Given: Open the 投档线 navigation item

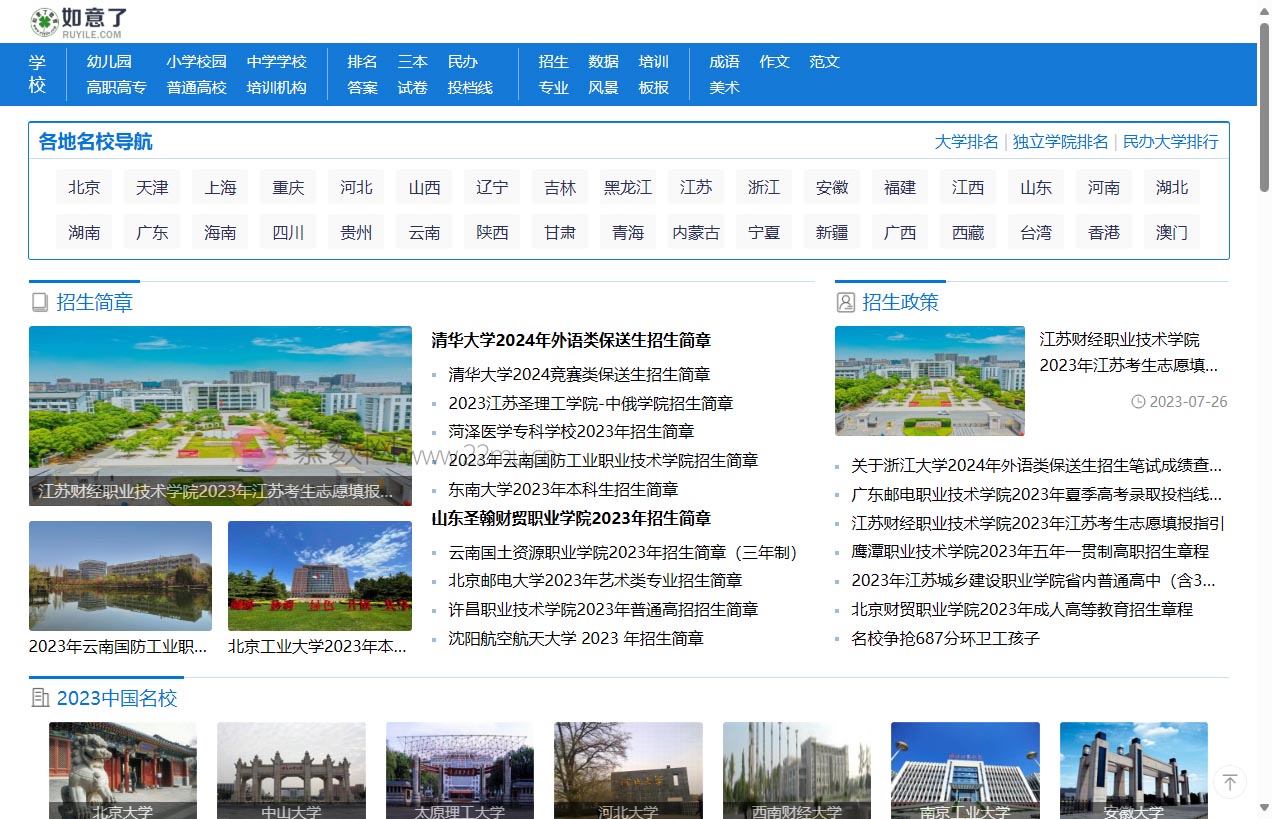Looking at the screenshot, I should [470, 87].
